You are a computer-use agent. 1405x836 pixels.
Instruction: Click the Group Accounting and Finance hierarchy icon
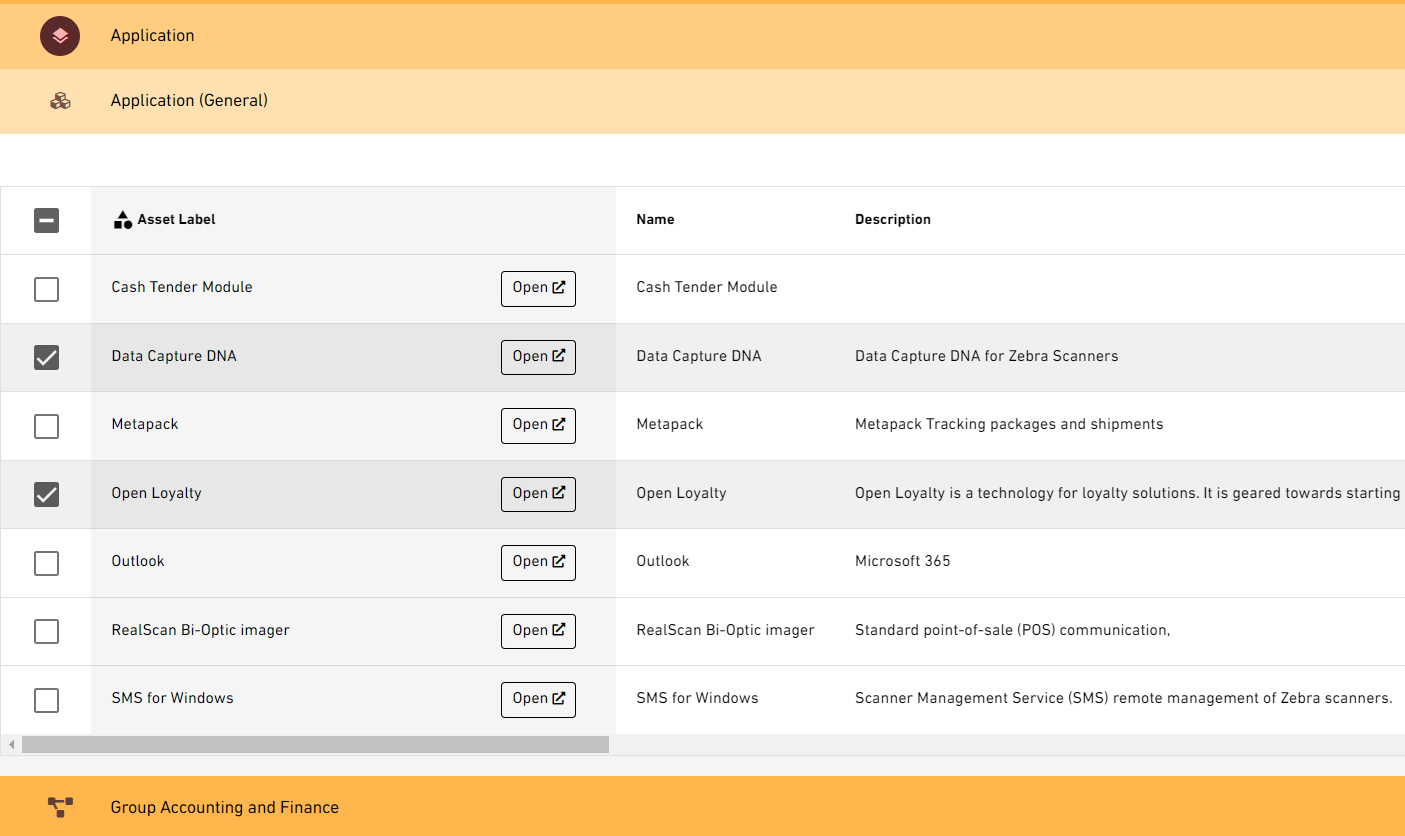coord(60,807)
